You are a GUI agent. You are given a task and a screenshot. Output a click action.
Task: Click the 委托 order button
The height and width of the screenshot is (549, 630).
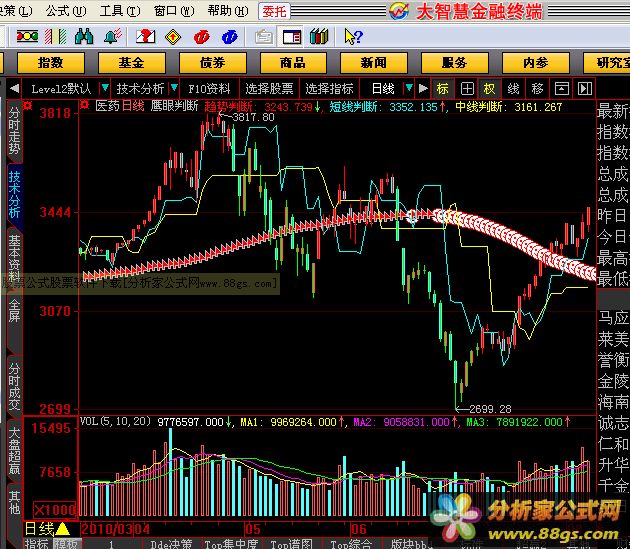pos(274,11)
